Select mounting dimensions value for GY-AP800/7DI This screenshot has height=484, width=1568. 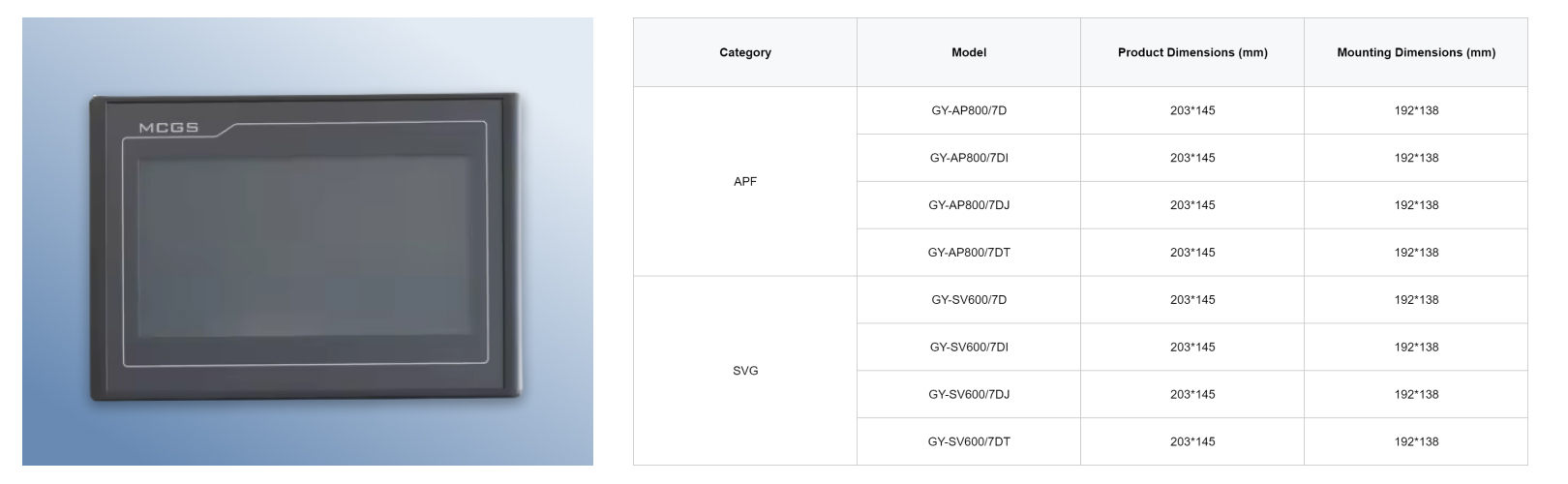[x=1416, y=158]
